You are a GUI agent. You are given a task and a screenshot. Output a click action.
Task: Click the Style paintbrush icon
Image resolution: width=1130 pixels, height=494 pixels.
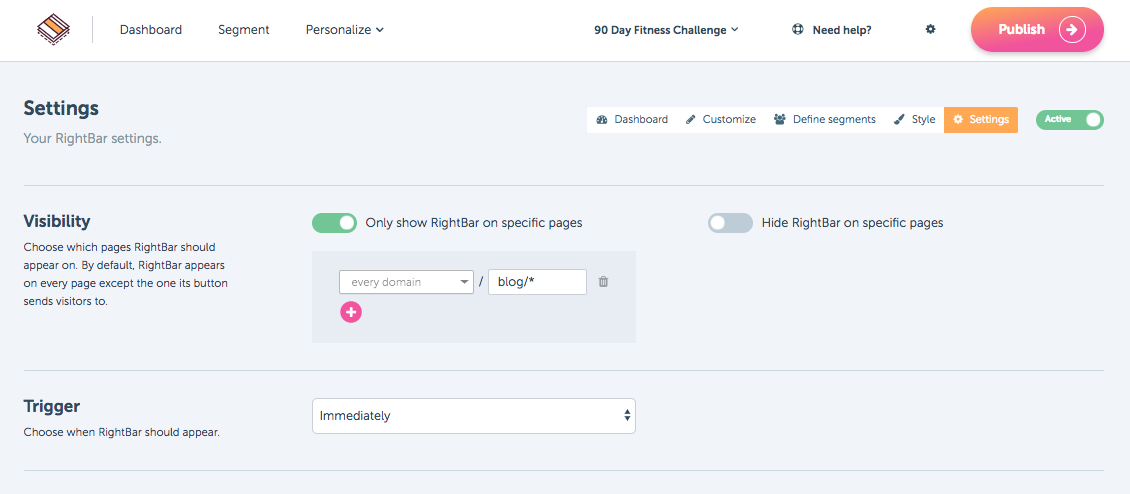[x=899, y=119]
